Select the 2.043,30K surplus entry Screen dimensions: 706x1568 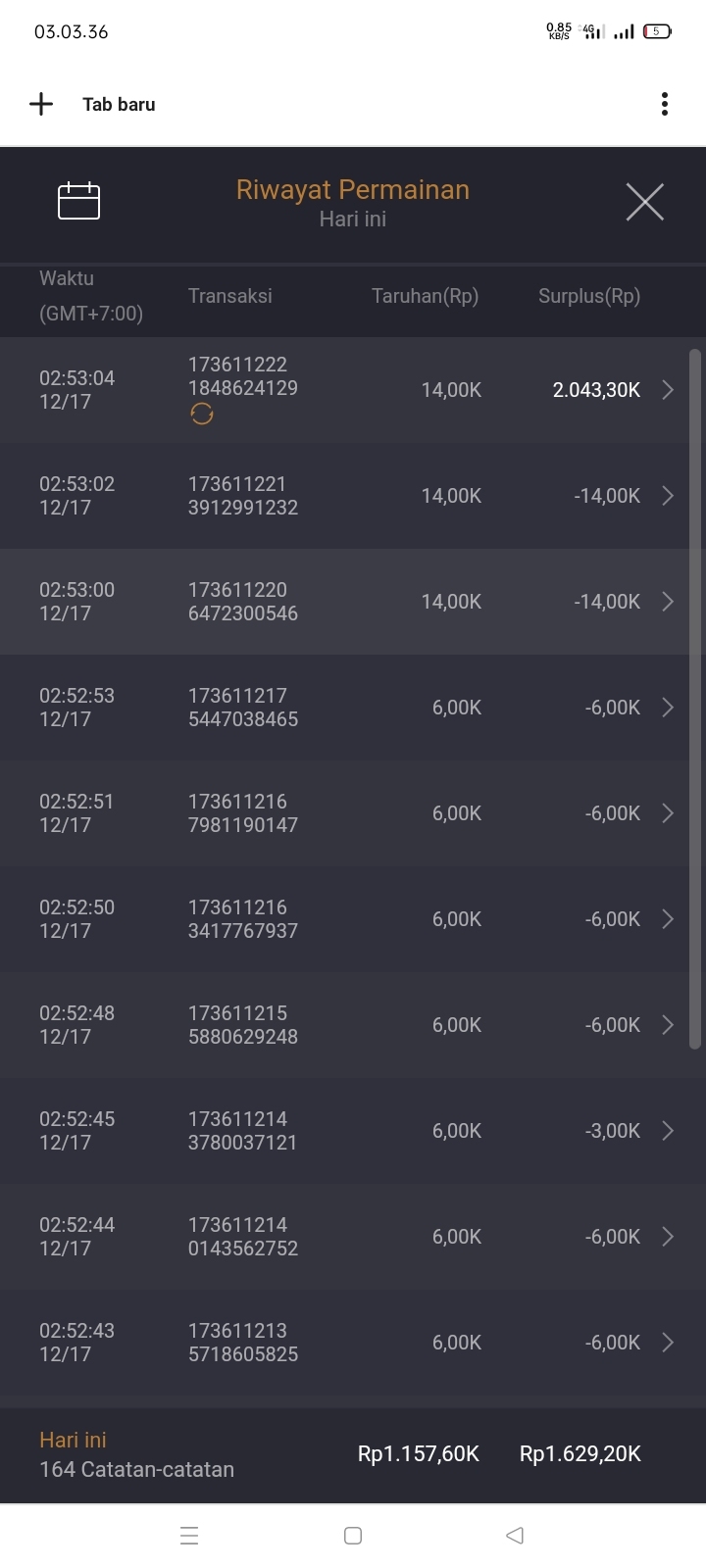596,390
